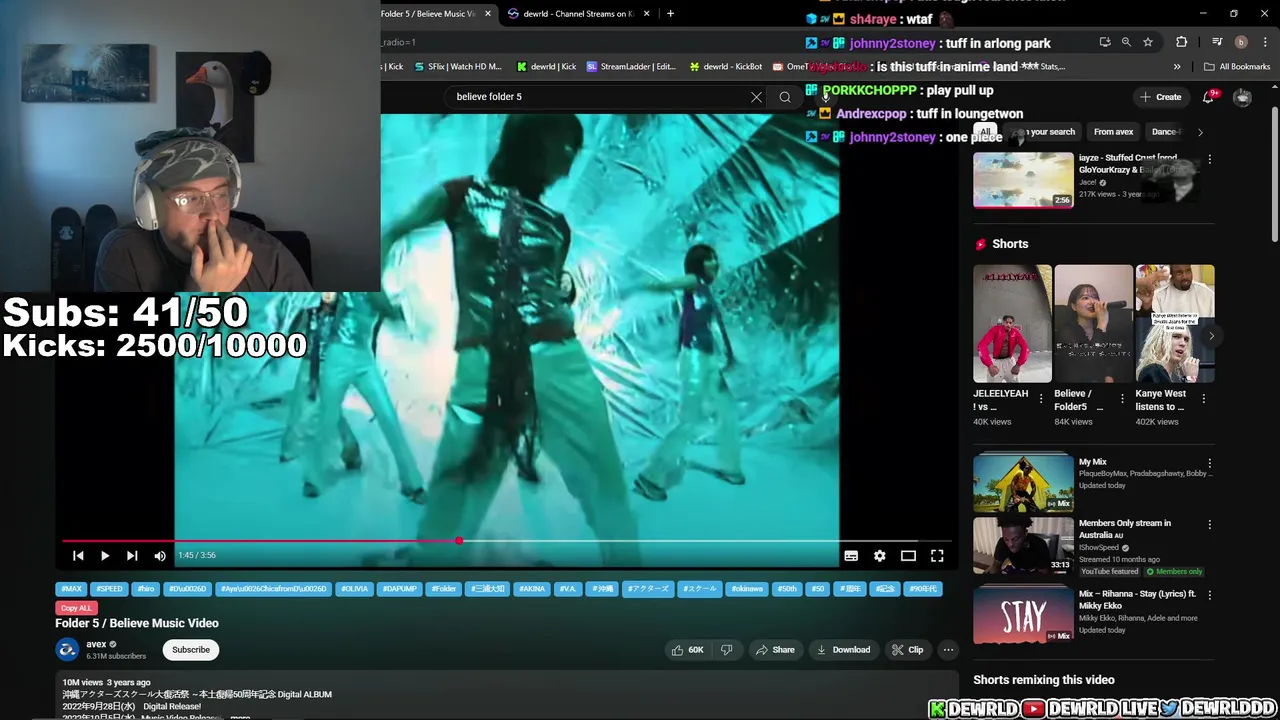Open options for Believe / Folder5 short

[x=1122, y=399]
